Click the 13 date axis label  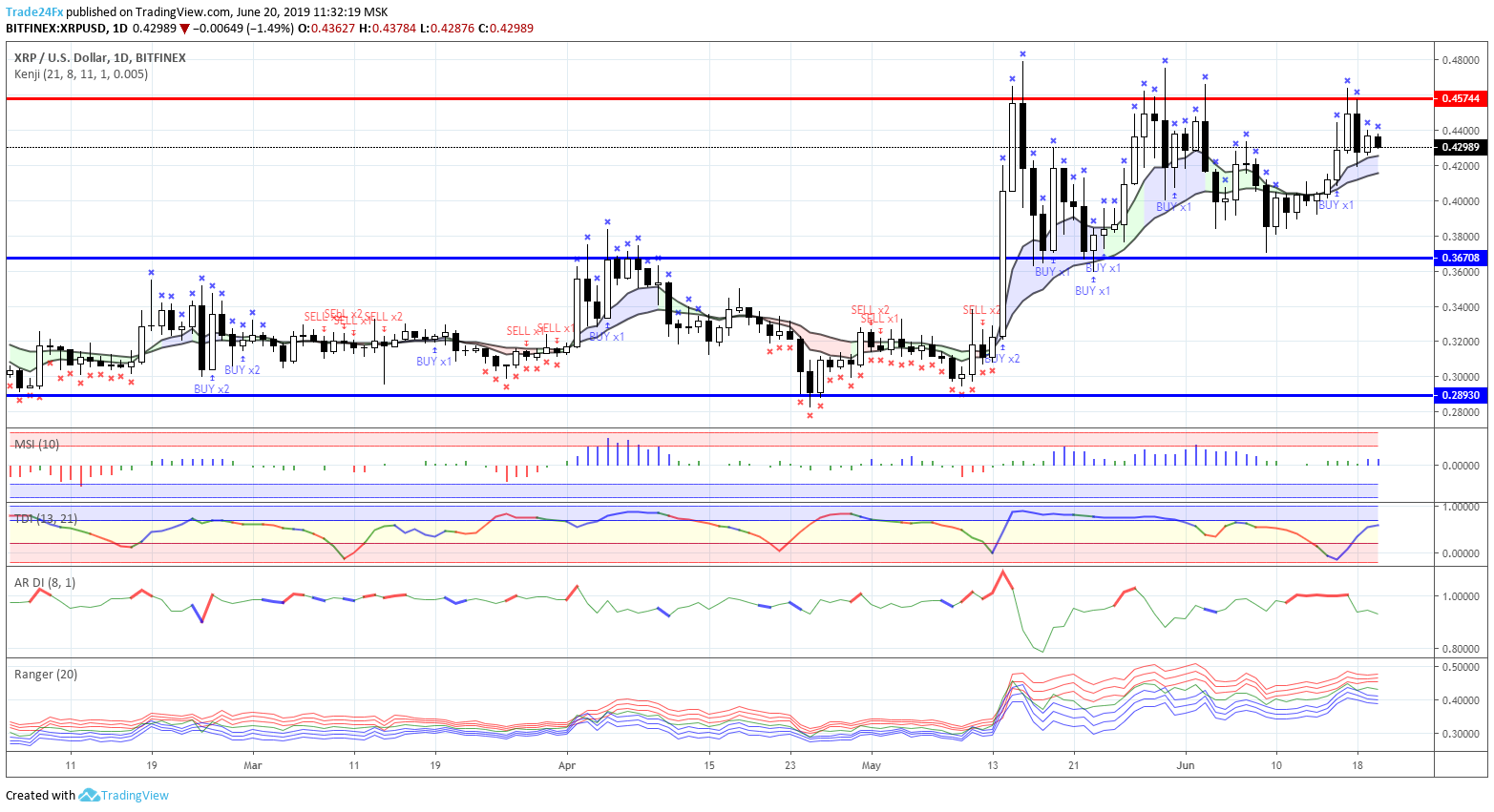pos(993,765)
